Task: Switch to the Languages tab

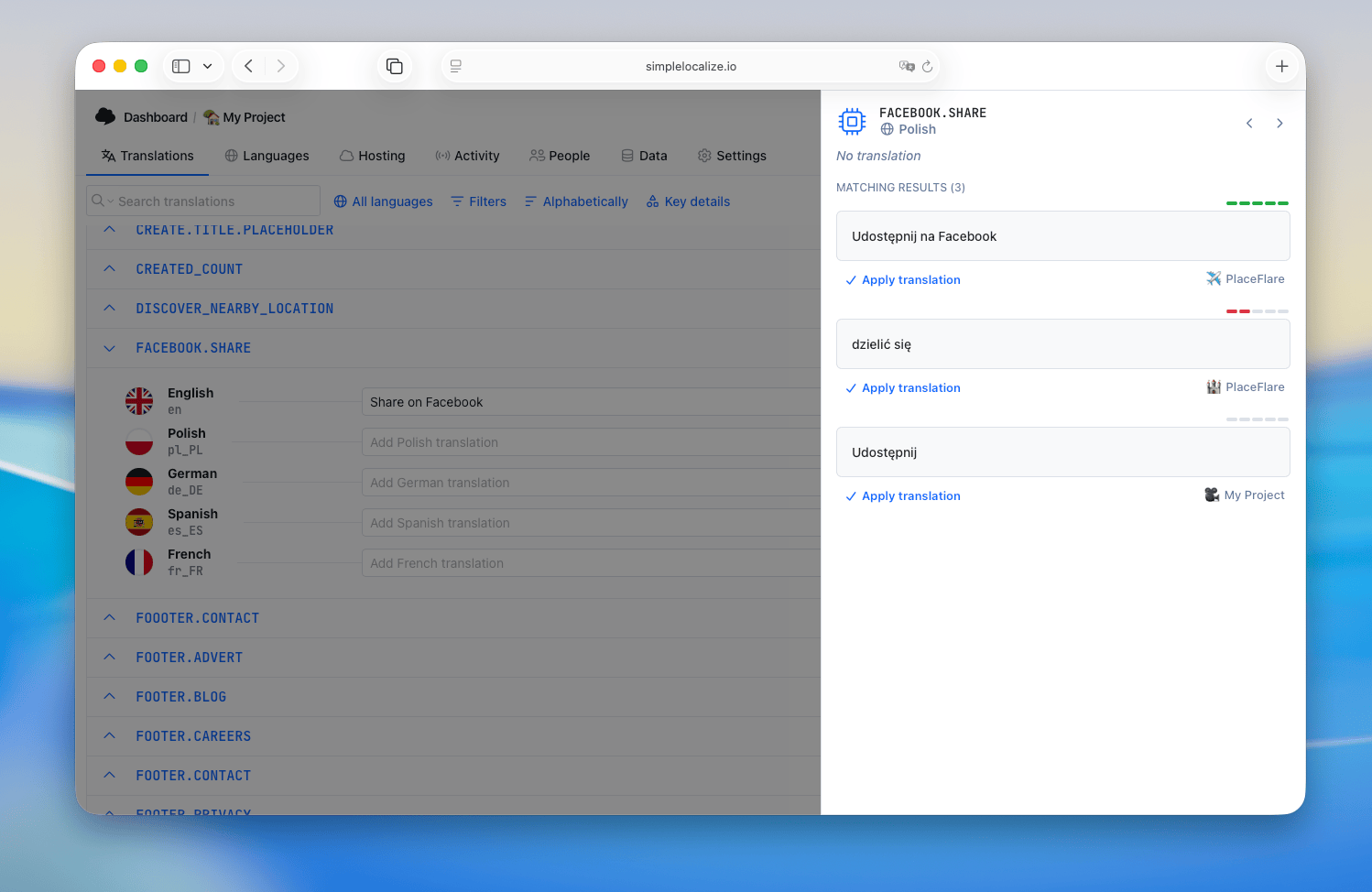Action: tap(267, 156)
